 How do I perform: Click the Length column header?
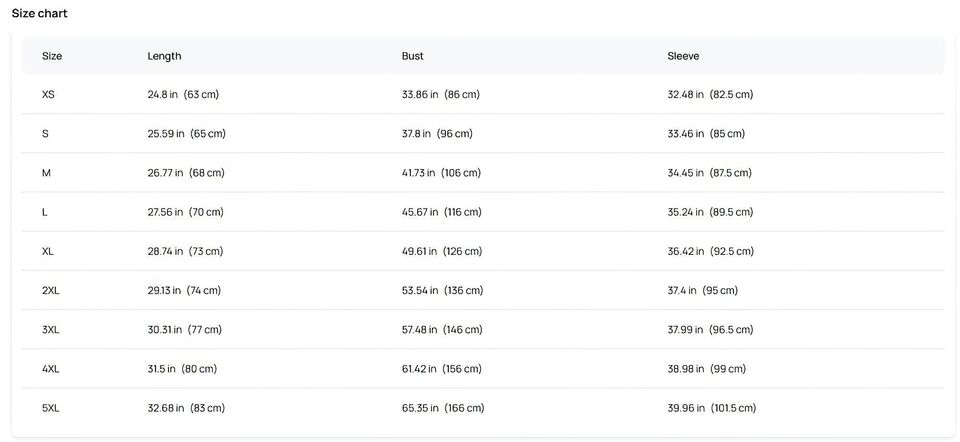(x=164, y=56)
